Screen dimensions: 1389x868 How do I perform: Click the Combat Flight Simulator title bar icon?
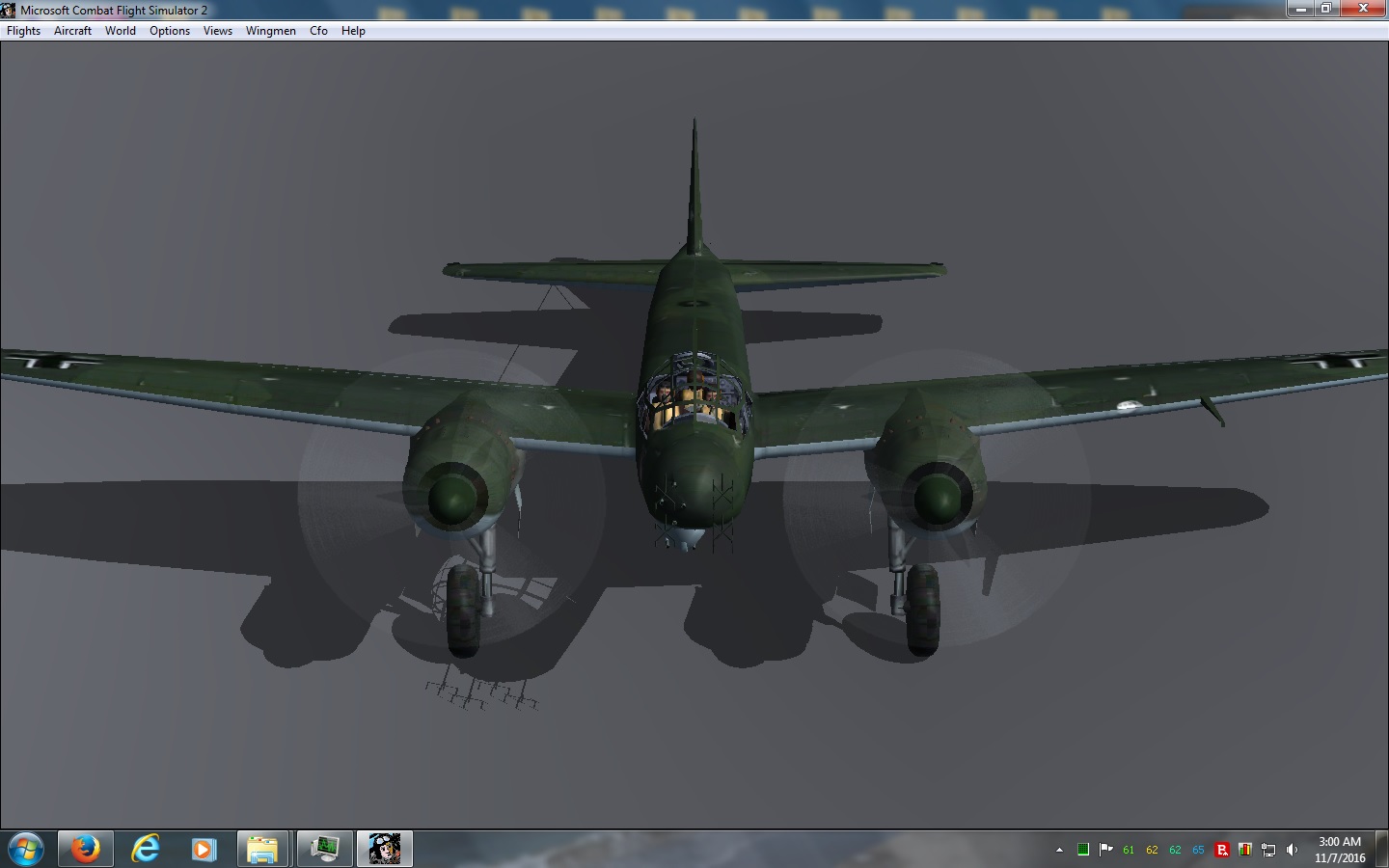[9, 10]
